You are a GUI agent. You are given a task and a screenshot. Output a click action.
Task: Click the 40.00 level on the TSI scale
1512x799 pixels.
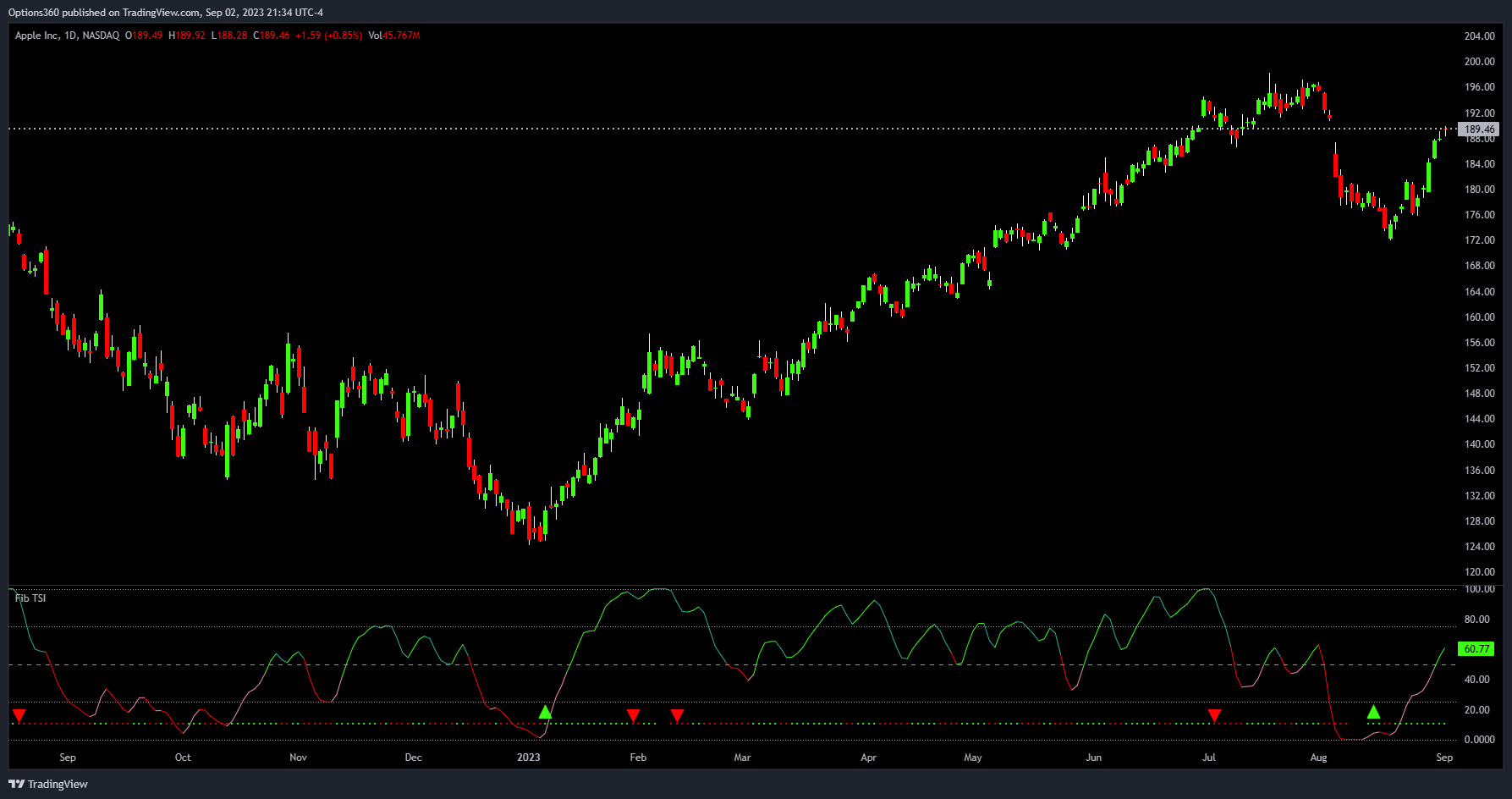coord(1477,680)
